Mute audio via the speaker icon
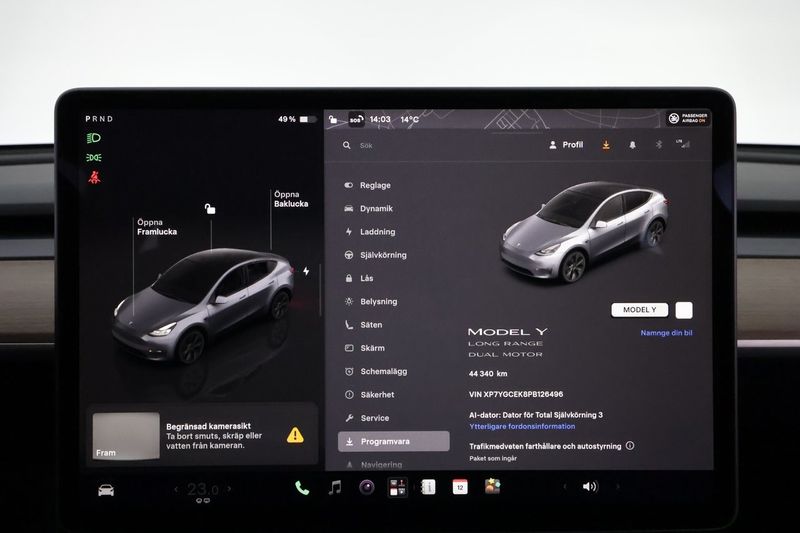 590,487
